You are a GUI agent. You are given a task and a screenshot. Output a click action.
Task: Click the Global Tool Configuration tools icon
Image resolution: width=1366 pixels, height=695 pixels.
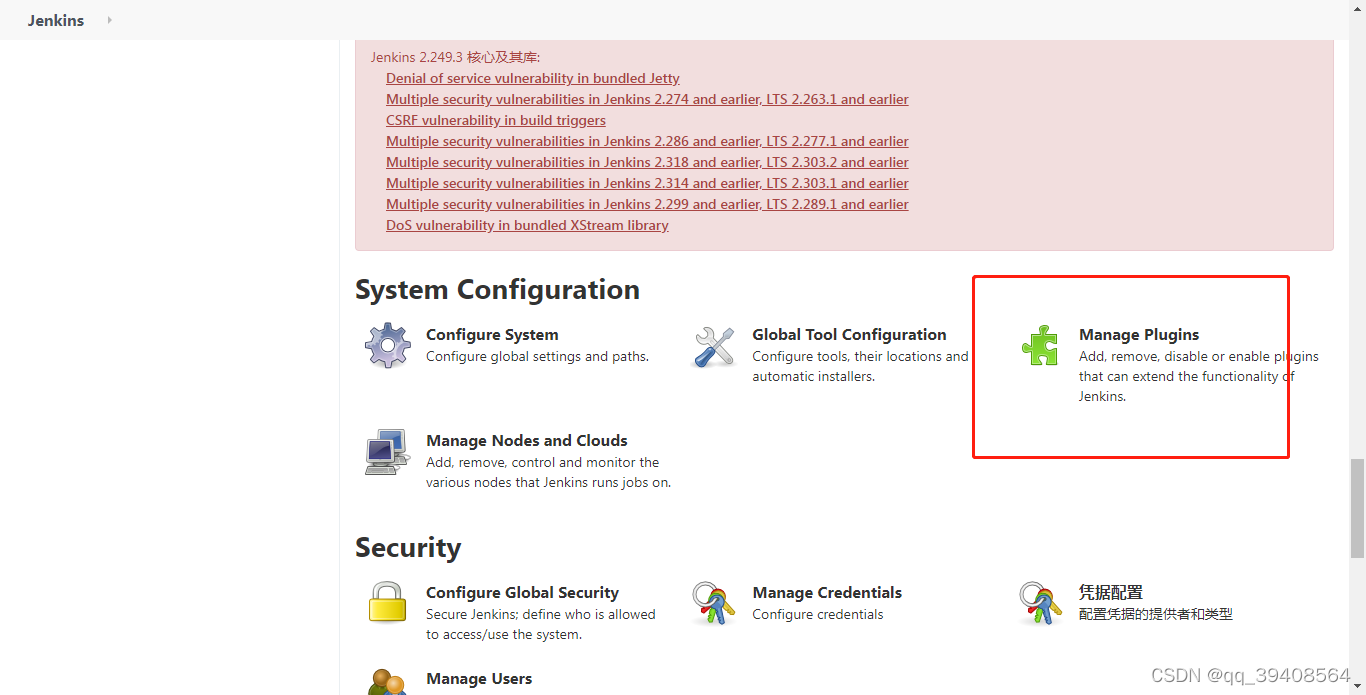coord(714,346)
